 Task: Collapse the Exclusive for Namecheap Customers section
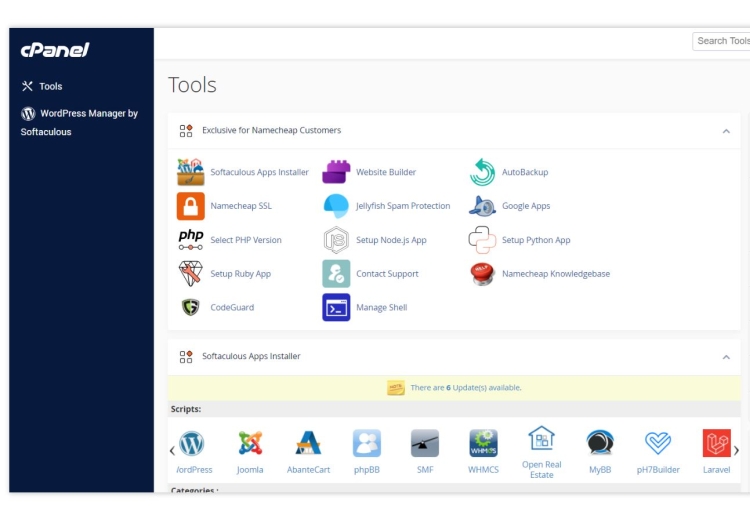pyautogui.click(x=725, y=131)
